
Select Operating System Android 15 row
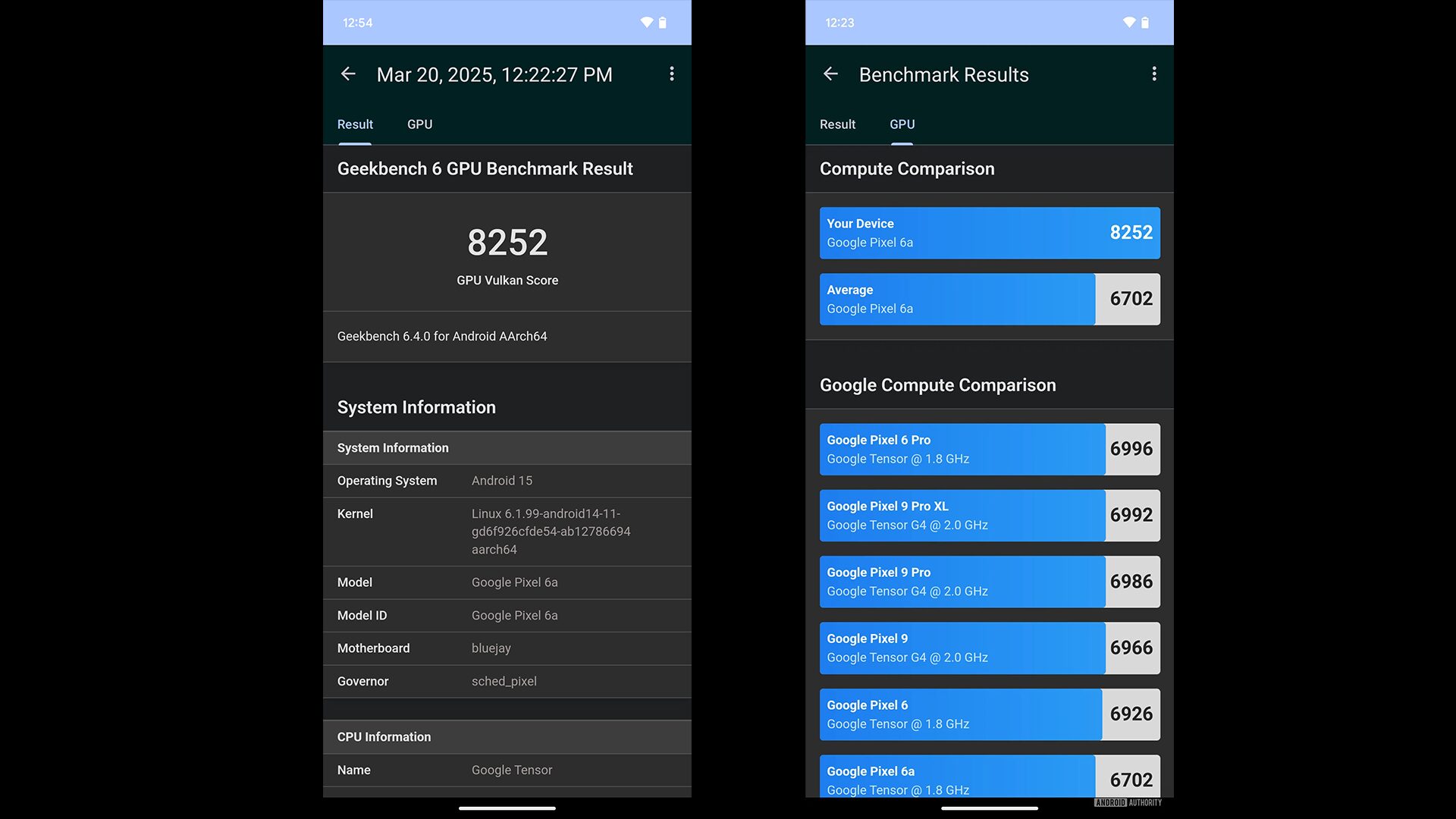(x=507, y=481)
